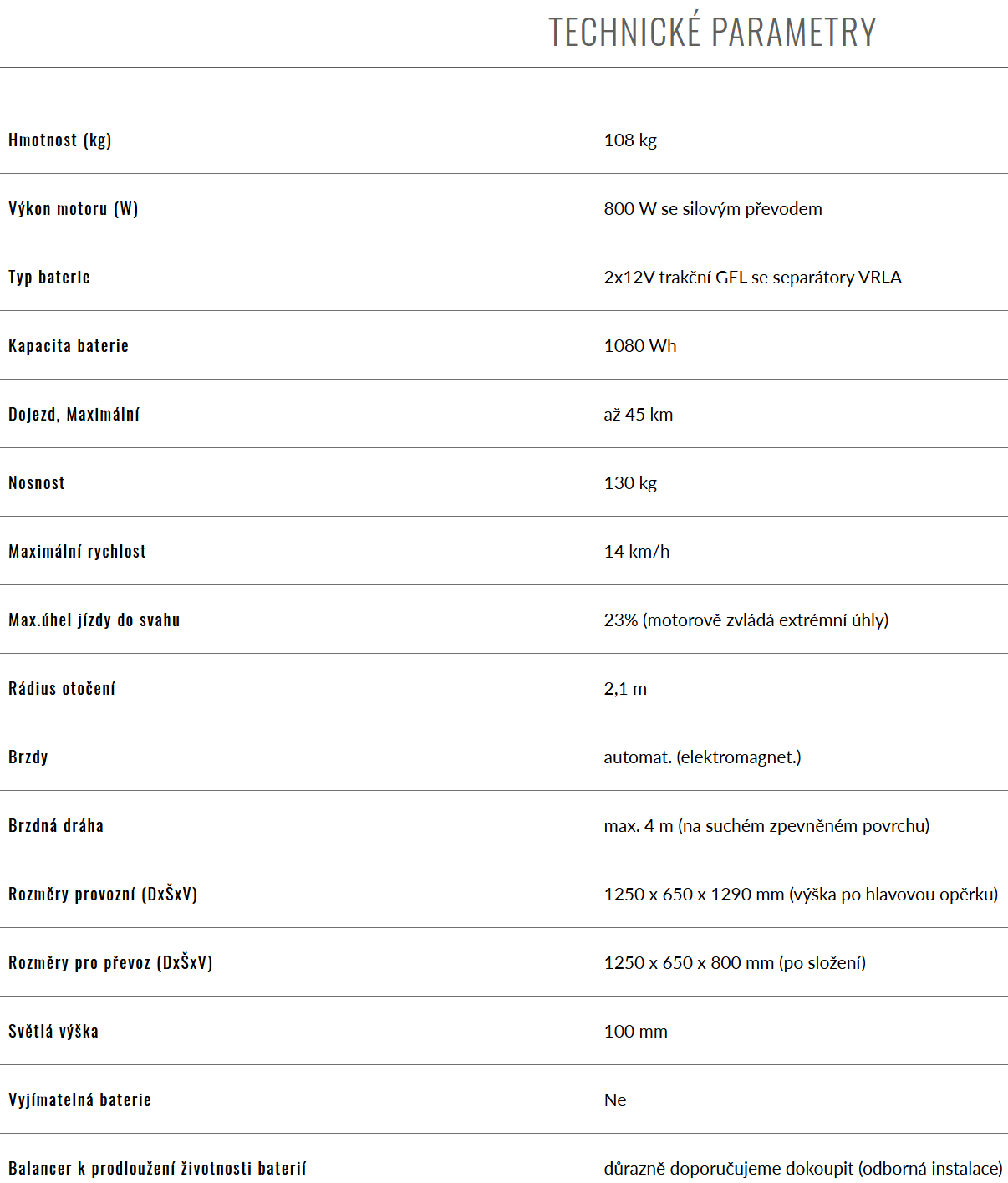Click the 1080 Wh capacity value
1008x1183 pixels.
point(640,346)
